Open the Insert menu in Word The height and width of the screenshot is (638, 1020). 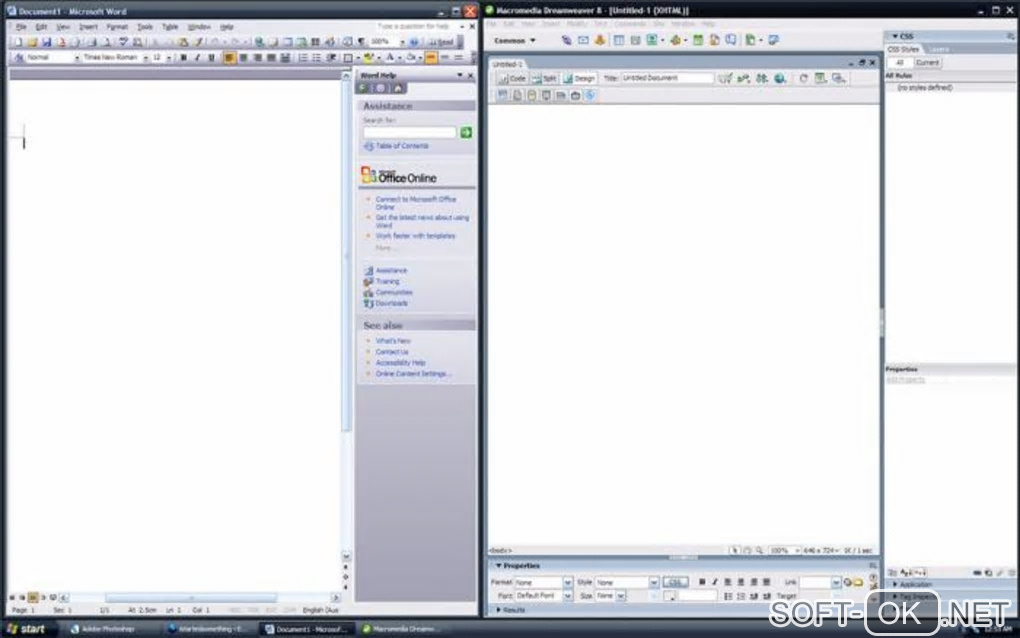pyautogui.click(x=88, y=27)
